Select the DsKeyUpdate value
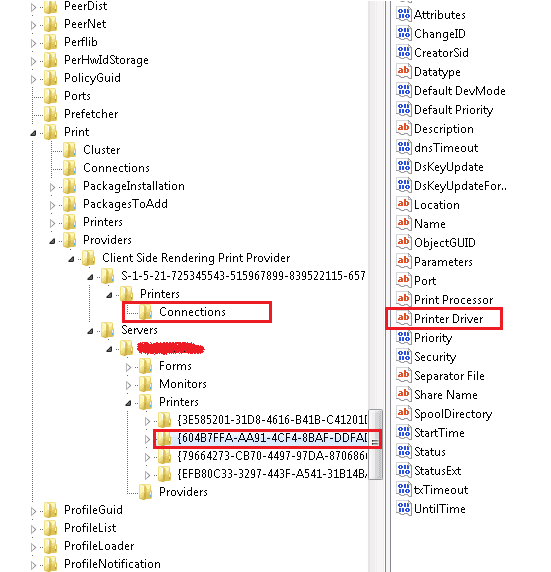551x572 pixels. point(449,167)
